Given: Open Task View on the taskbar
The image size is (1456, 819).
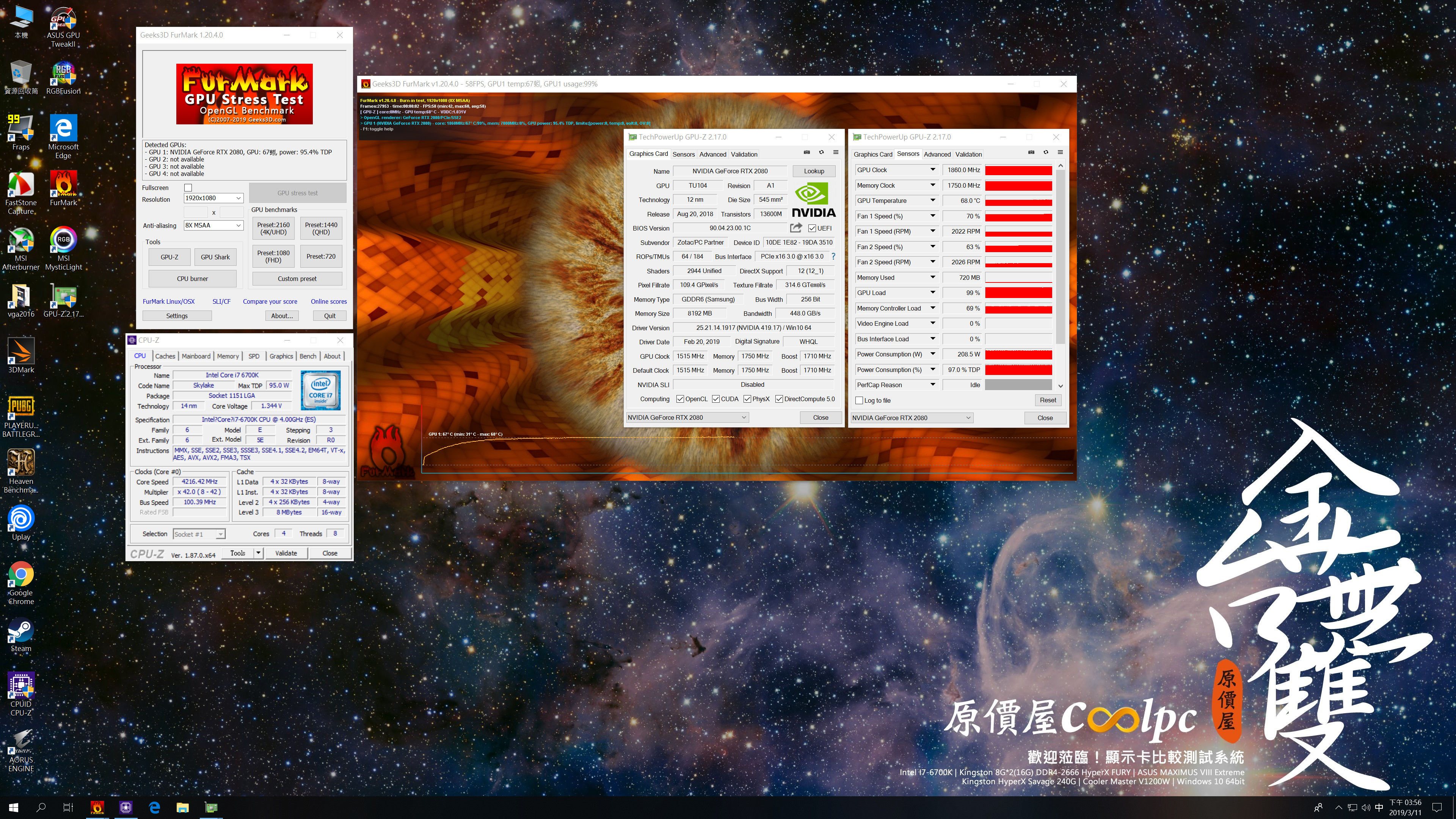Looking at the screenshot, I should click(x=68, y=808).
